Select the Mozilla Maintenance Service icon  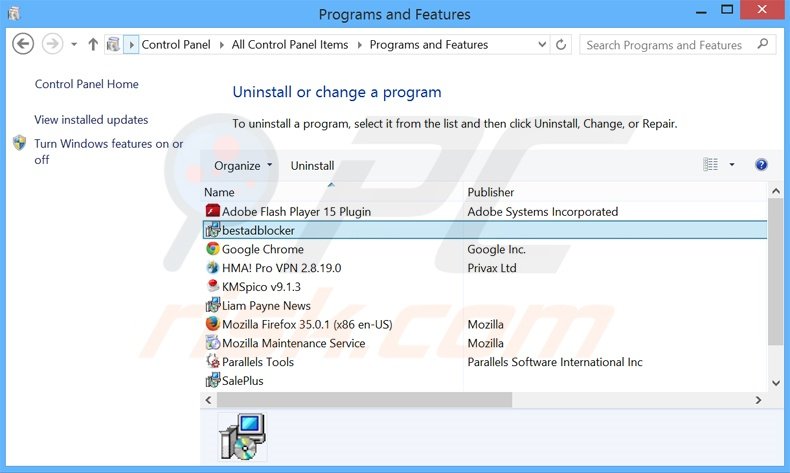coord(213,343)
